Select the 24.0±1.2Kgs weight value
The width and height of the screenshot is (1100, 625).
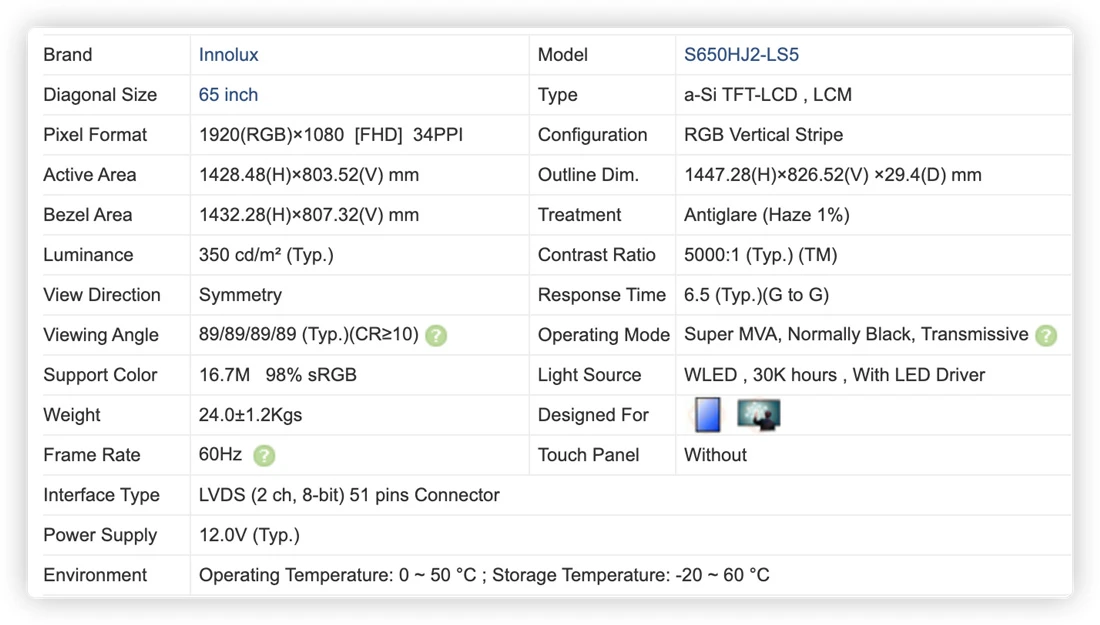coord(250,415)
